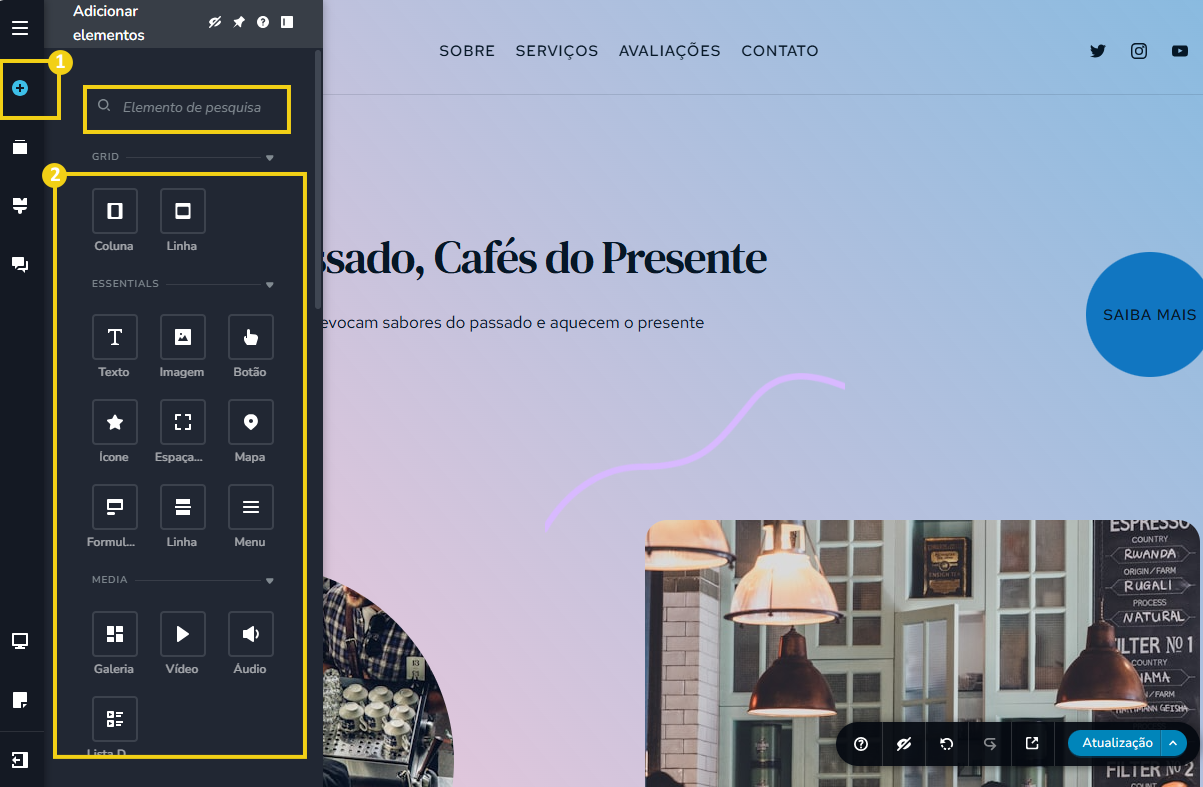Insert a Galeria element
The image size is (1203, 787).
(114, 633)
